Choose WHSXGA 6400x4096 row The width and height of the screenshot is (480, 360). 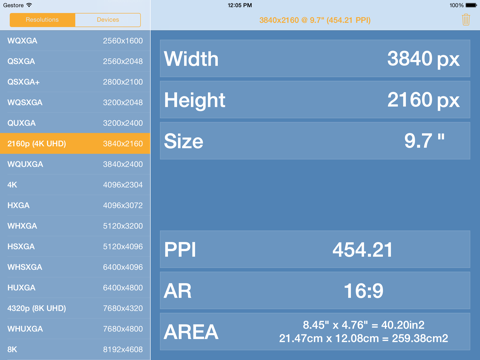[75, 267]
